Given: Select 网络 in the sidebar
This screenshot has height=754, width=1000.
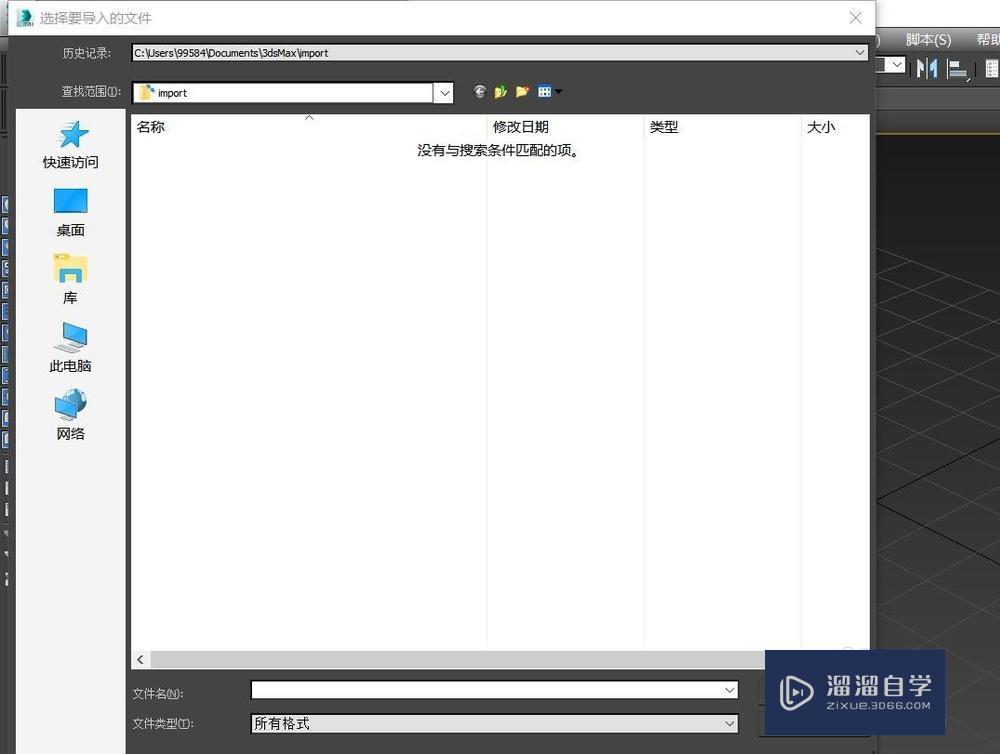Looking at the screenshot, I should click(x=69, y=414).
